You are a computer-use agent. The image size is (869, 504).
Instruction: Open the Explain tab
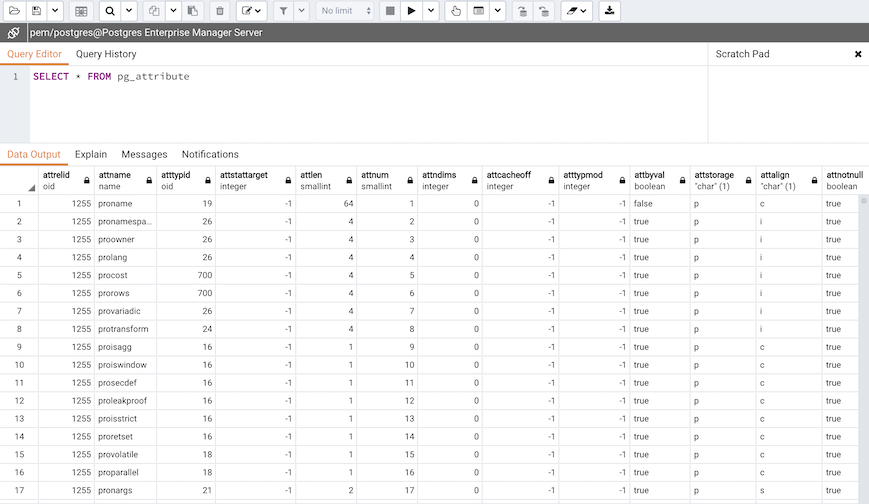click(x=91, y=154)
